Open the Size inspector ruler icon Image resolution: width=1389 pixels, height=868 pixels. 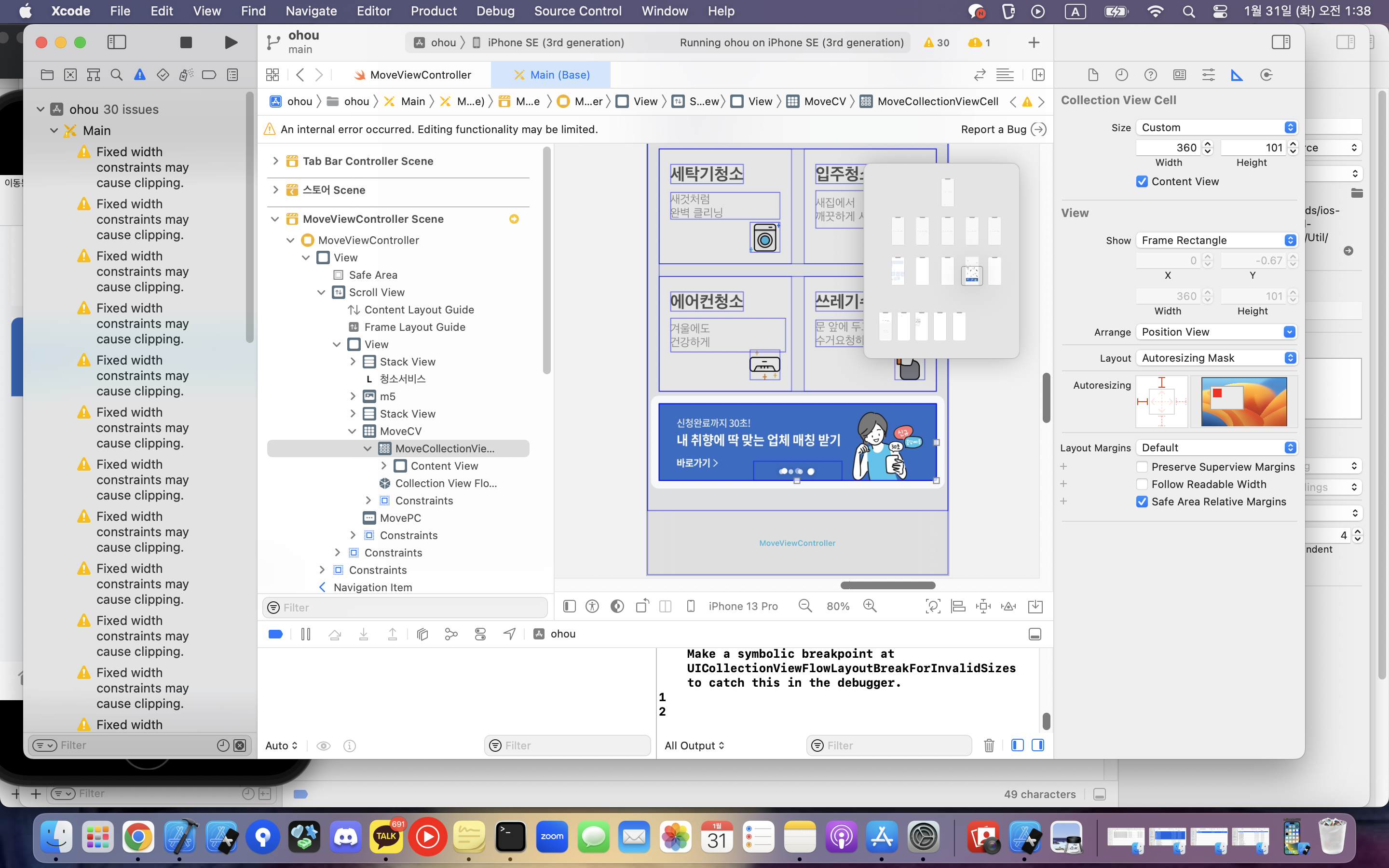click(x=1237, y=75)
